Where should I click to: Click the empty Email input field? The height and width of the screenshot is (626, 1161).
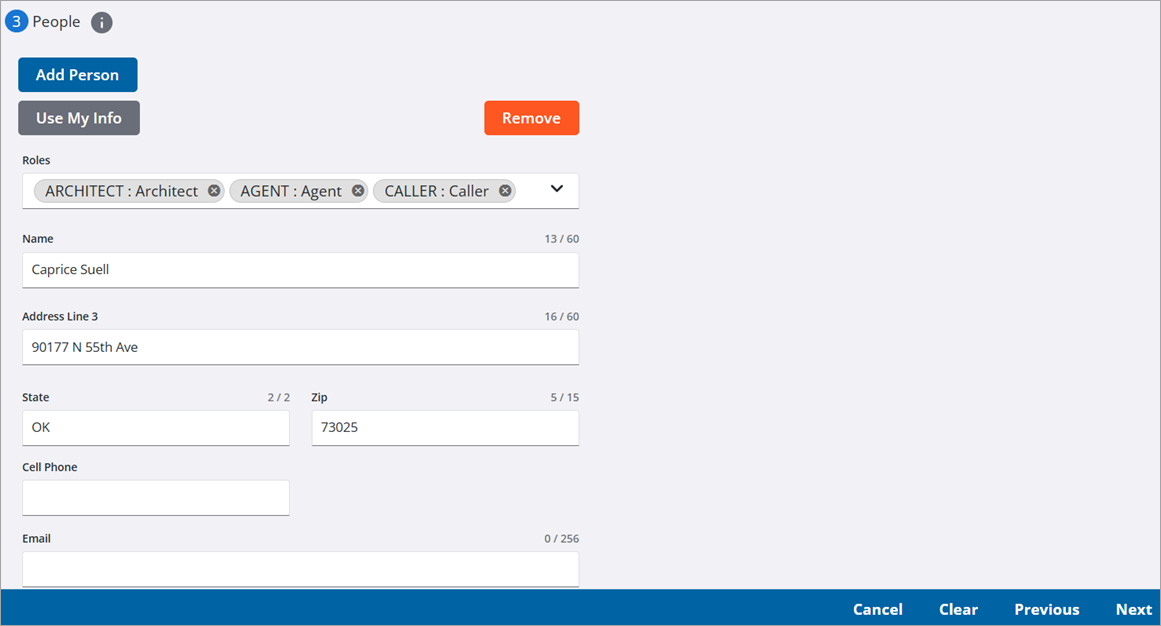pos(300,568)
